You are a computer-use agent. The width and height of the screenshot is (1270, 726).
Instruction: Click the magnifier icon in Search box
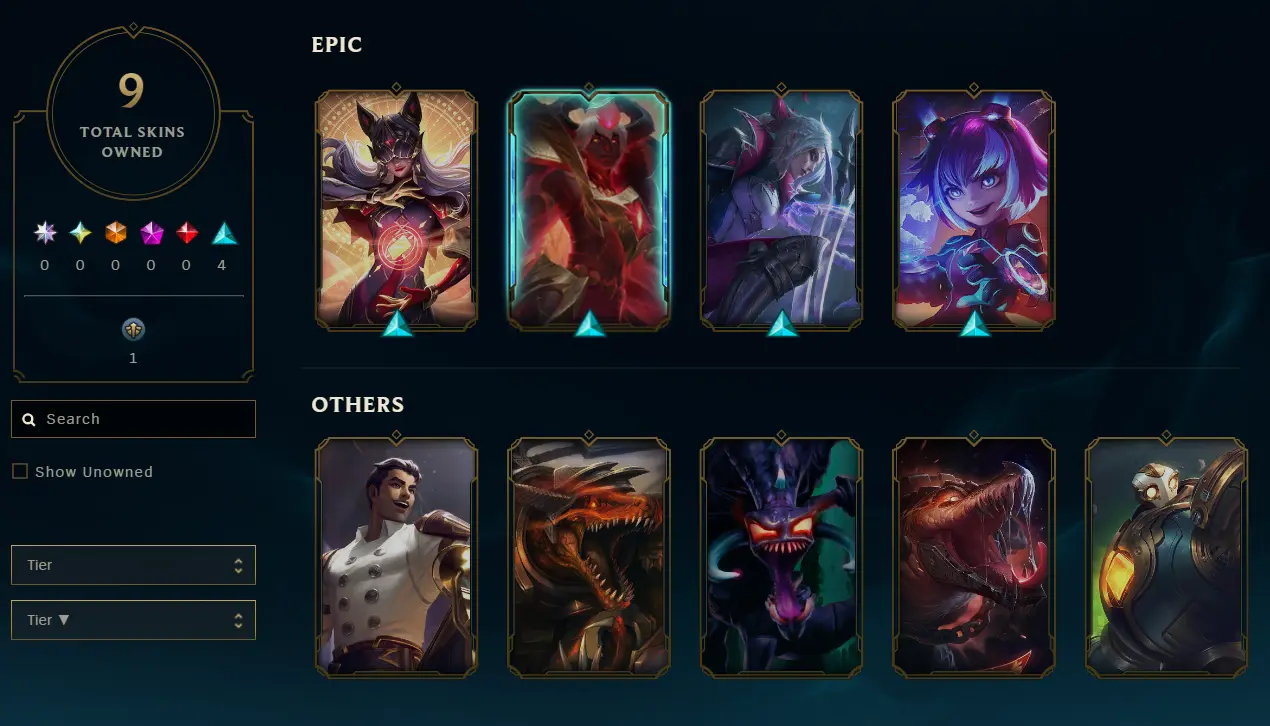pyautogui.click(x=29, y=420)
